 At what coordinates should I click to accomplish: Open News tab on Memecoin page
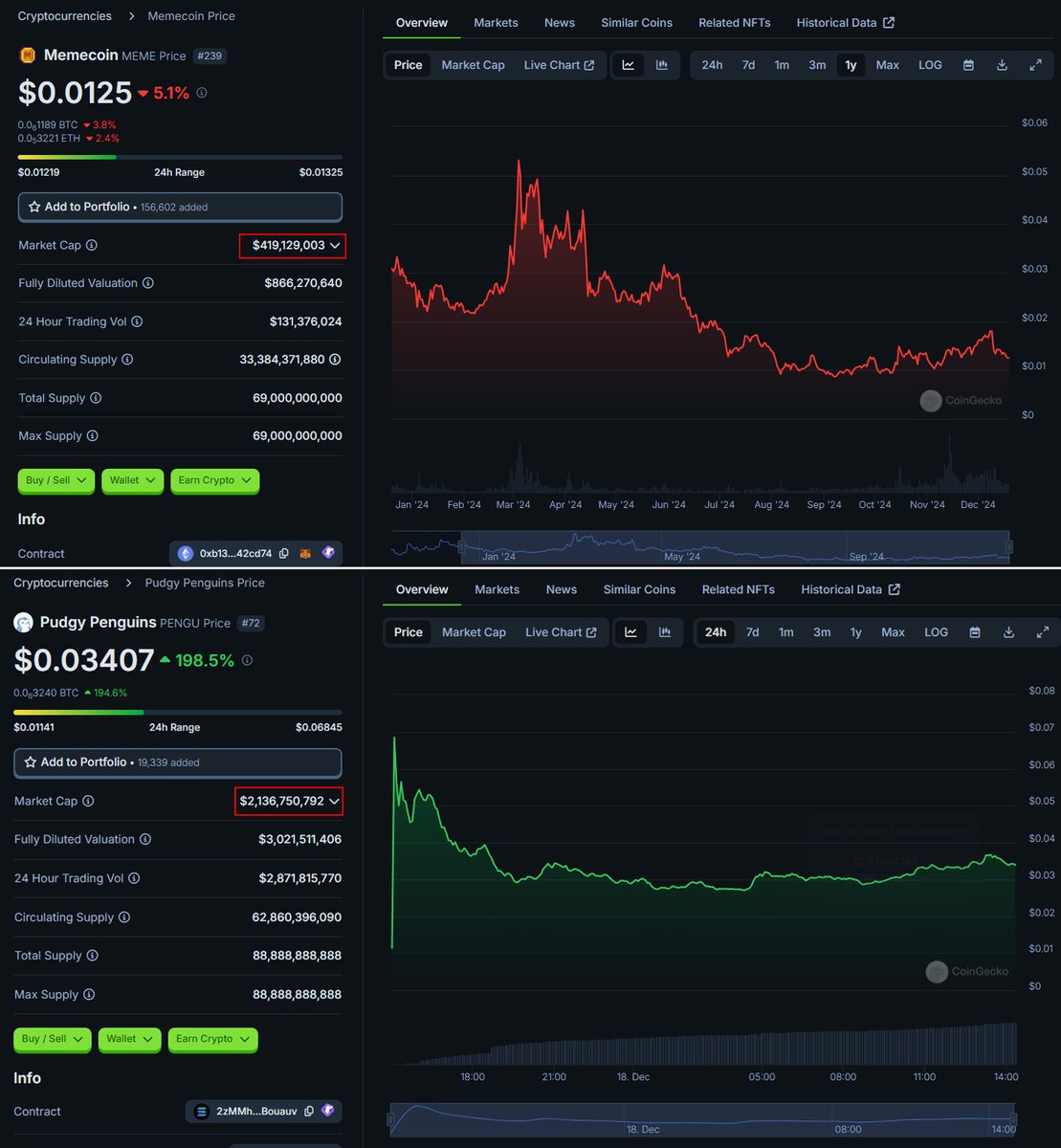pyautogui.click(x=560, y=23)
